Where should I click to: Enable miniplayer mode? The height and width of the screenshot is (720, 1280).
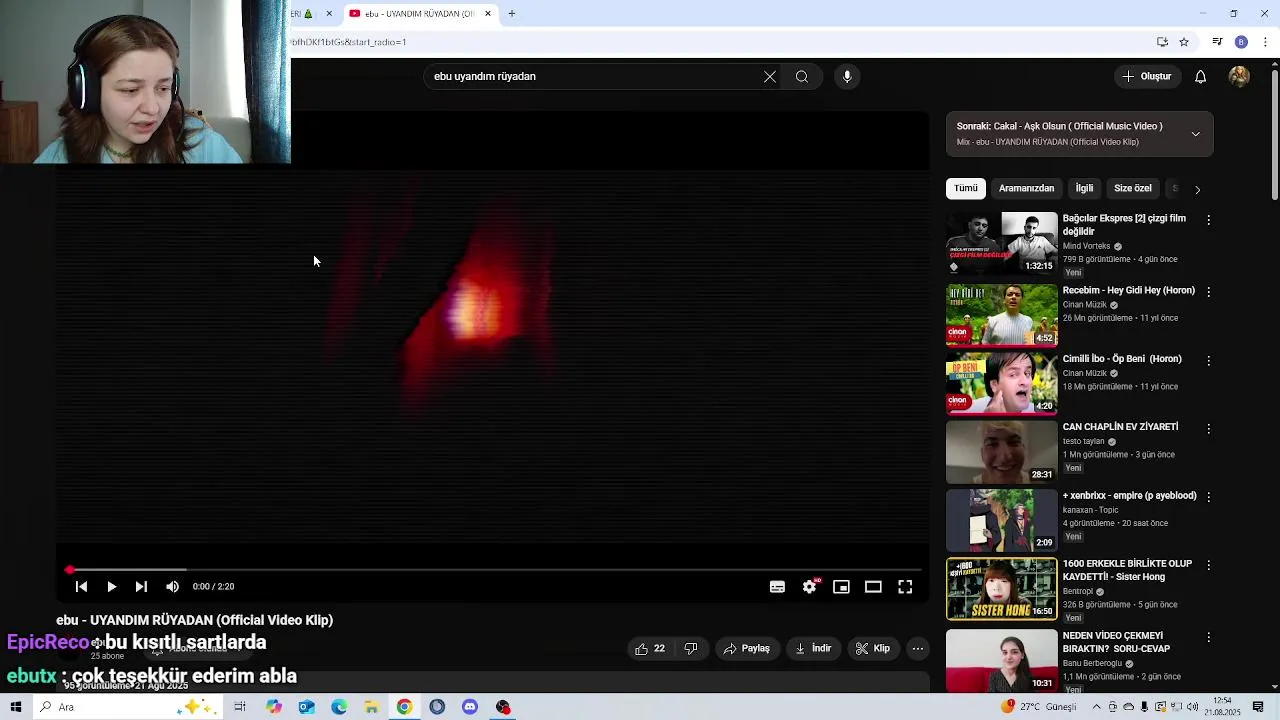click(841, 587)
